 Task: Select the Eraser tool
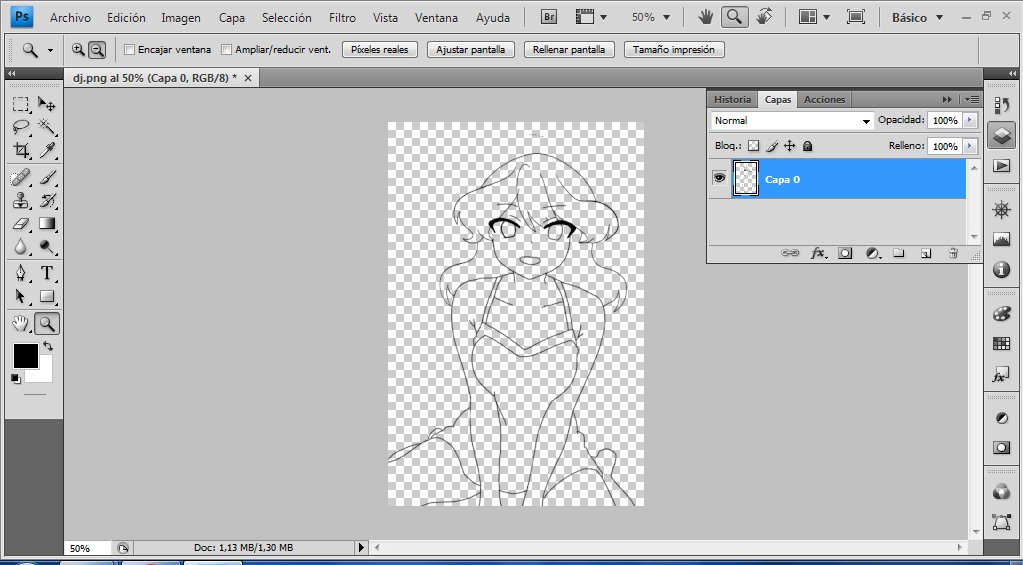click(x=21, y=224)
